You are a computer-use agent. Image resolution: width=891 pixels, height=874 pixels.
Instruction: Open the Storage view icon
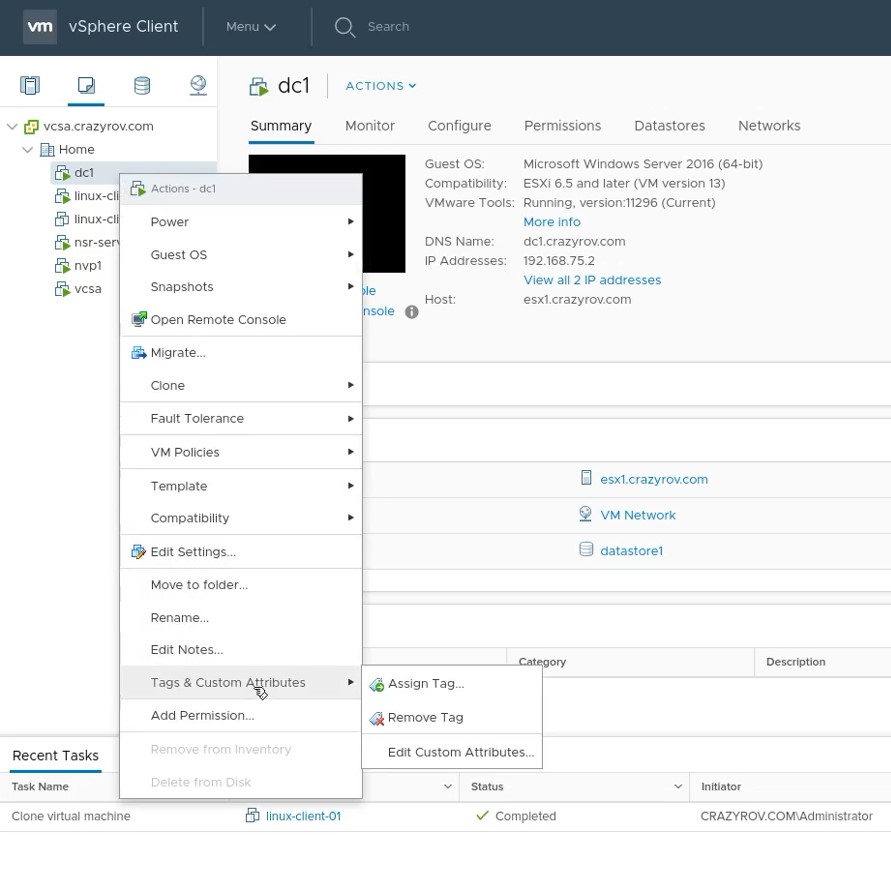point(141,85)
